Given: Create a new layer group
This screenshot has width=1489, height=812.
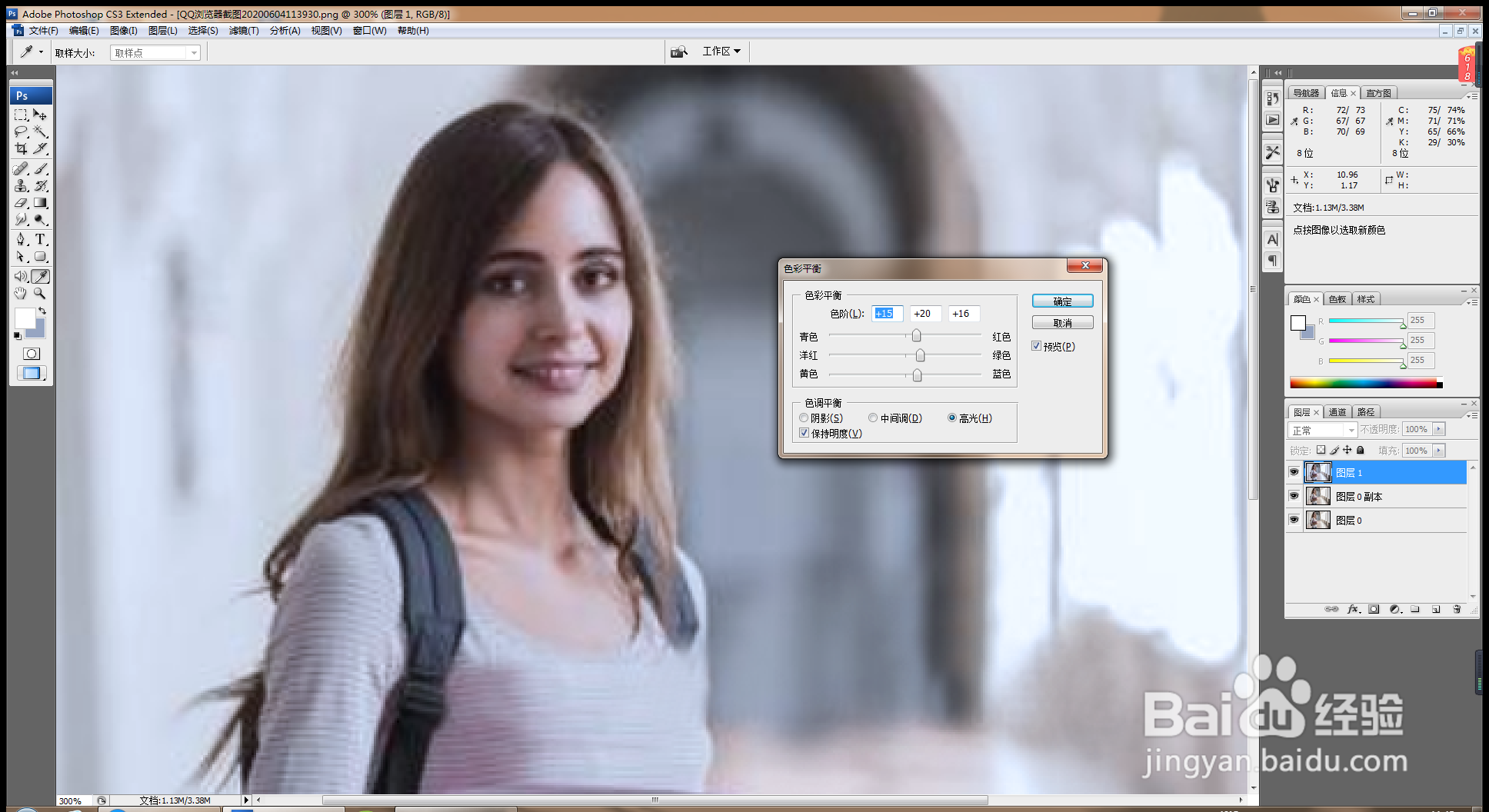Looking at the screenshot, I should click(x=1415, y=609).
